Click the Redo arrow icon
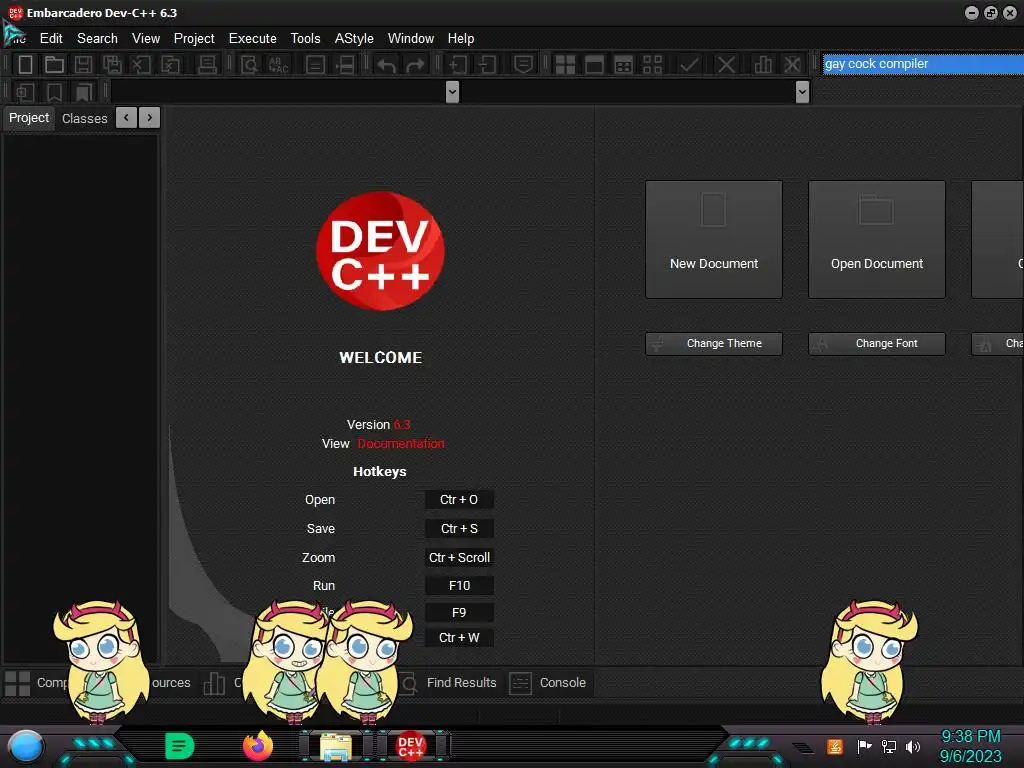1024x768 pixels. [x=415, y=65]
